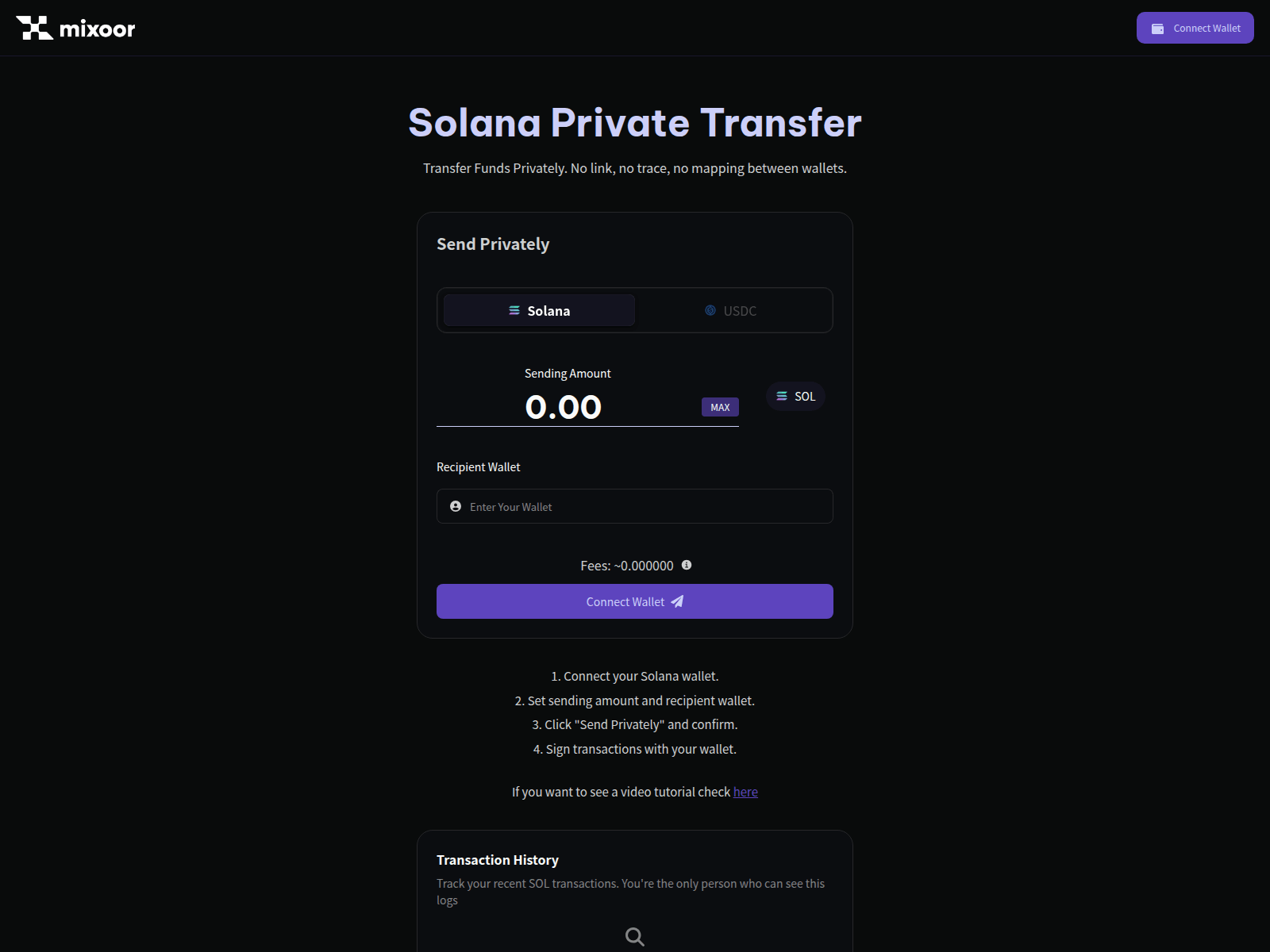The image size is (1270, 952).
Task: Click the wallet icon on the header Connect button
Action: pos(1157,28)
